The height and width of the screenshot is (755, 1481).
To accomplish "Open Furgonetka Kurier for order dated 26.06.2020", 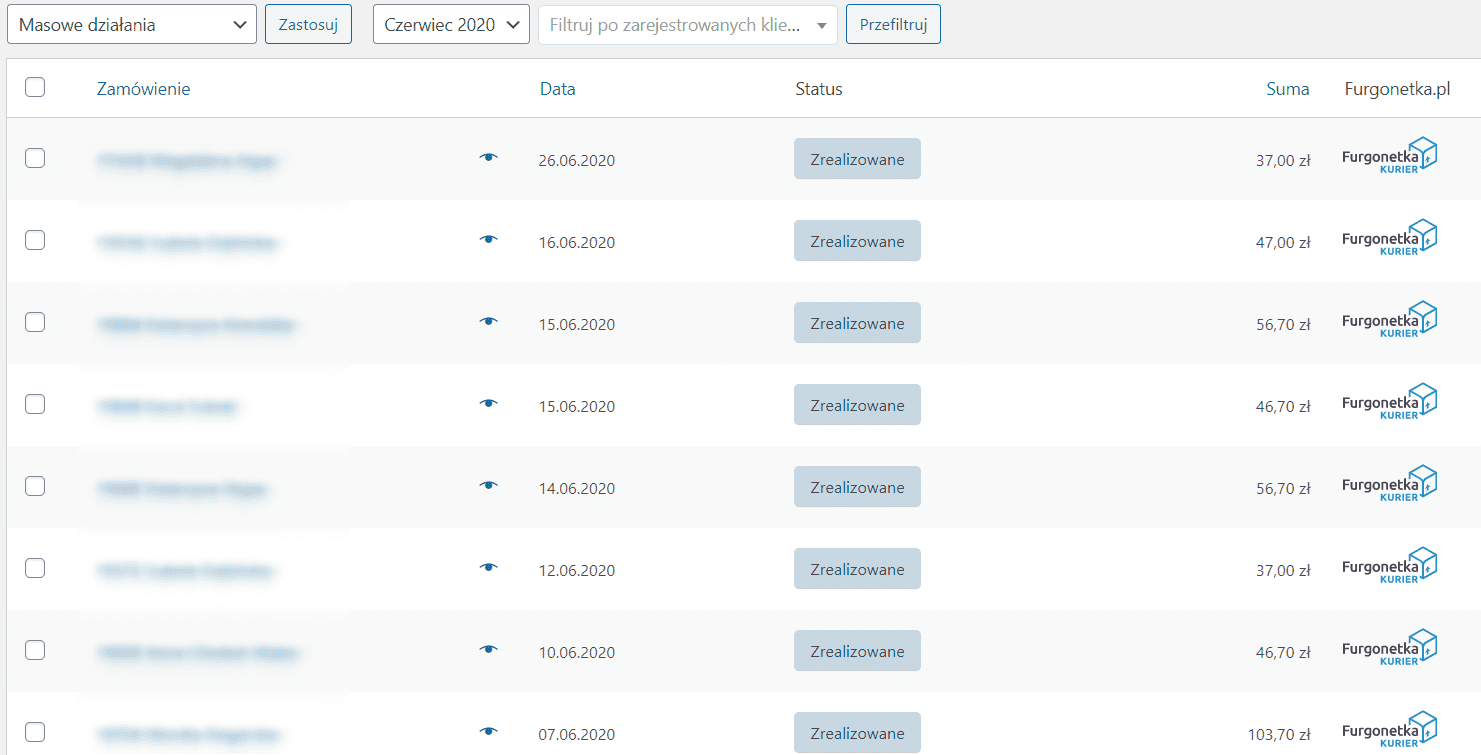I will [1390, 155].
